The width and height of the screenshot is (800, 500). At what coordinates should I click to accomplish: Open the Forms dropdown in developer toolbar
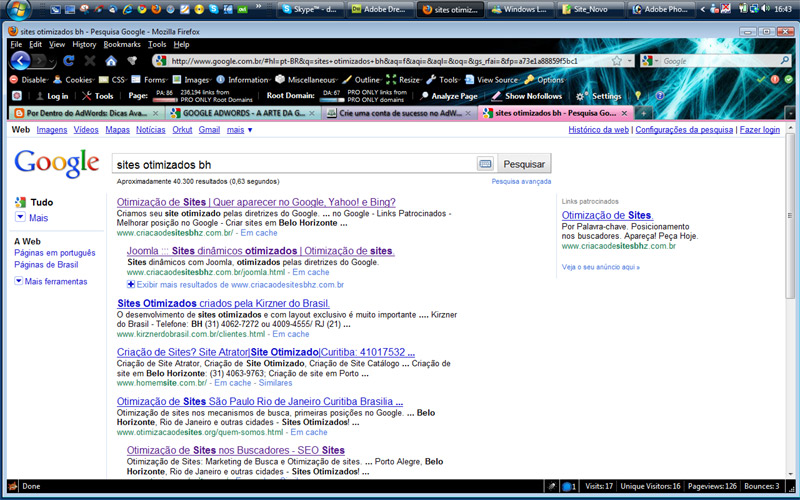(x=150, y=80)
